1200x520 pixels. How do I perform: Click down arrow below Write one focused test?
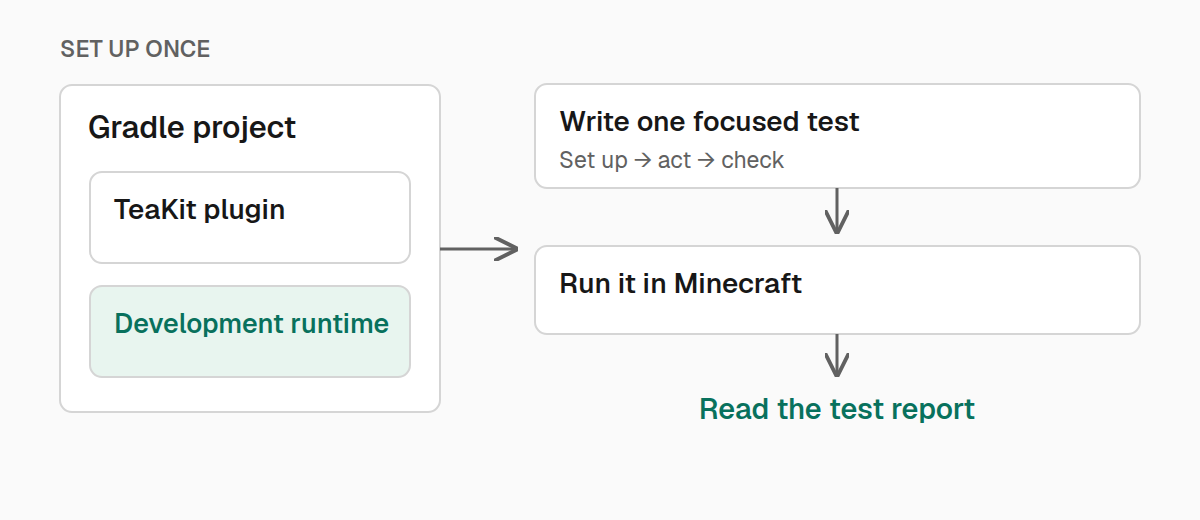click(837, 211)
